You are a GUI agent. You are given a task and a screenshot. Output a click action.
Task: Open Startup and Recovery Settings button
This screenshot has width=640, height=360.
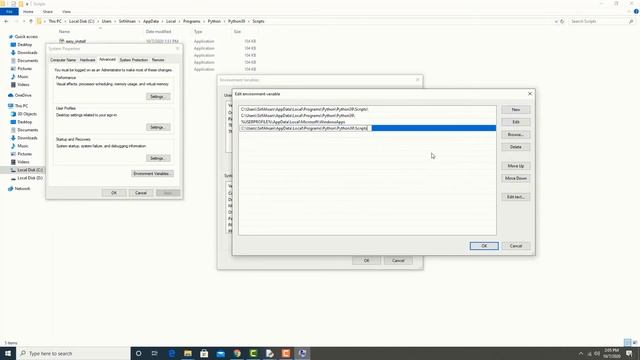point(158,158)
